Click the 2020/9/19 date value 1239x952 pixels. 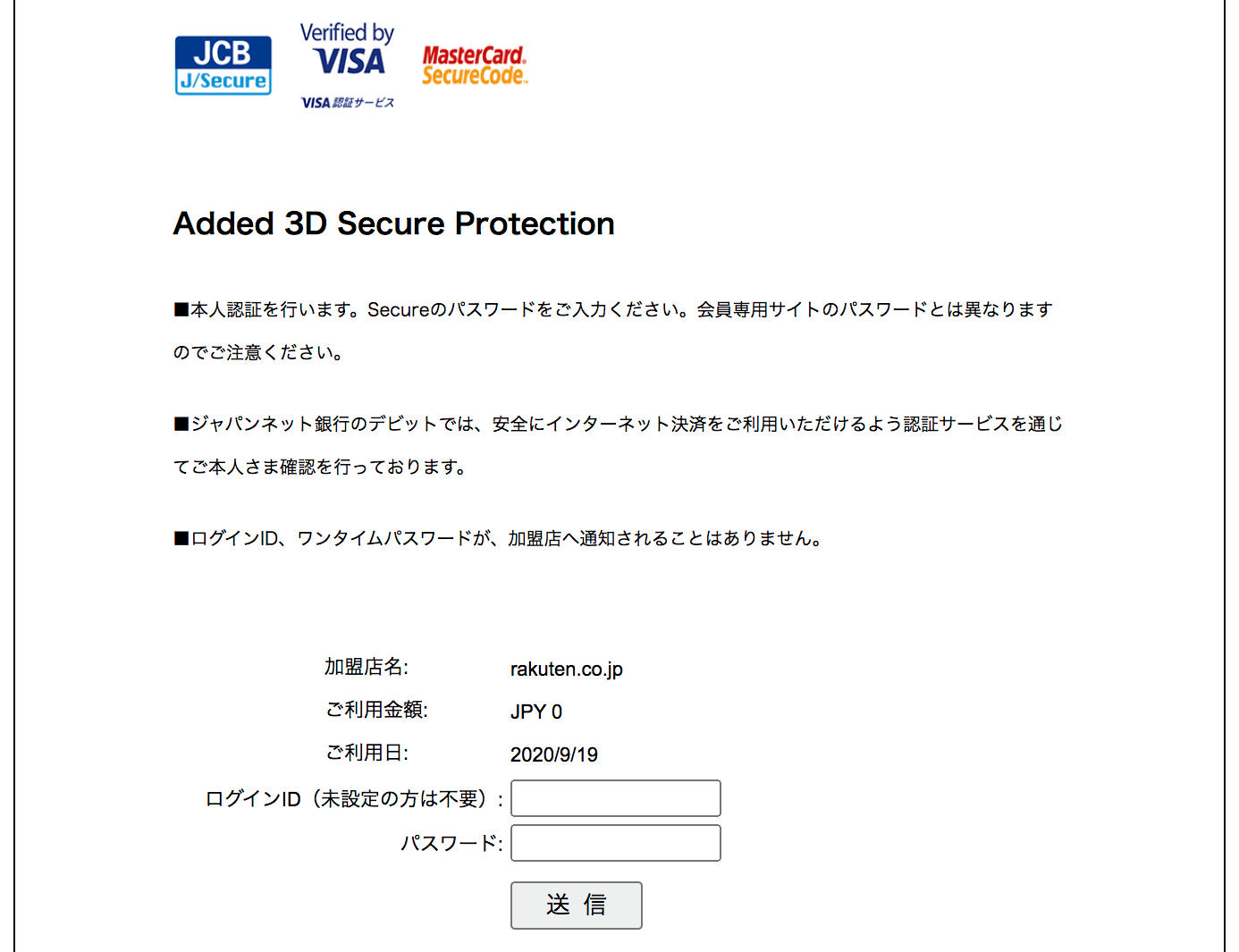point(554,754)
